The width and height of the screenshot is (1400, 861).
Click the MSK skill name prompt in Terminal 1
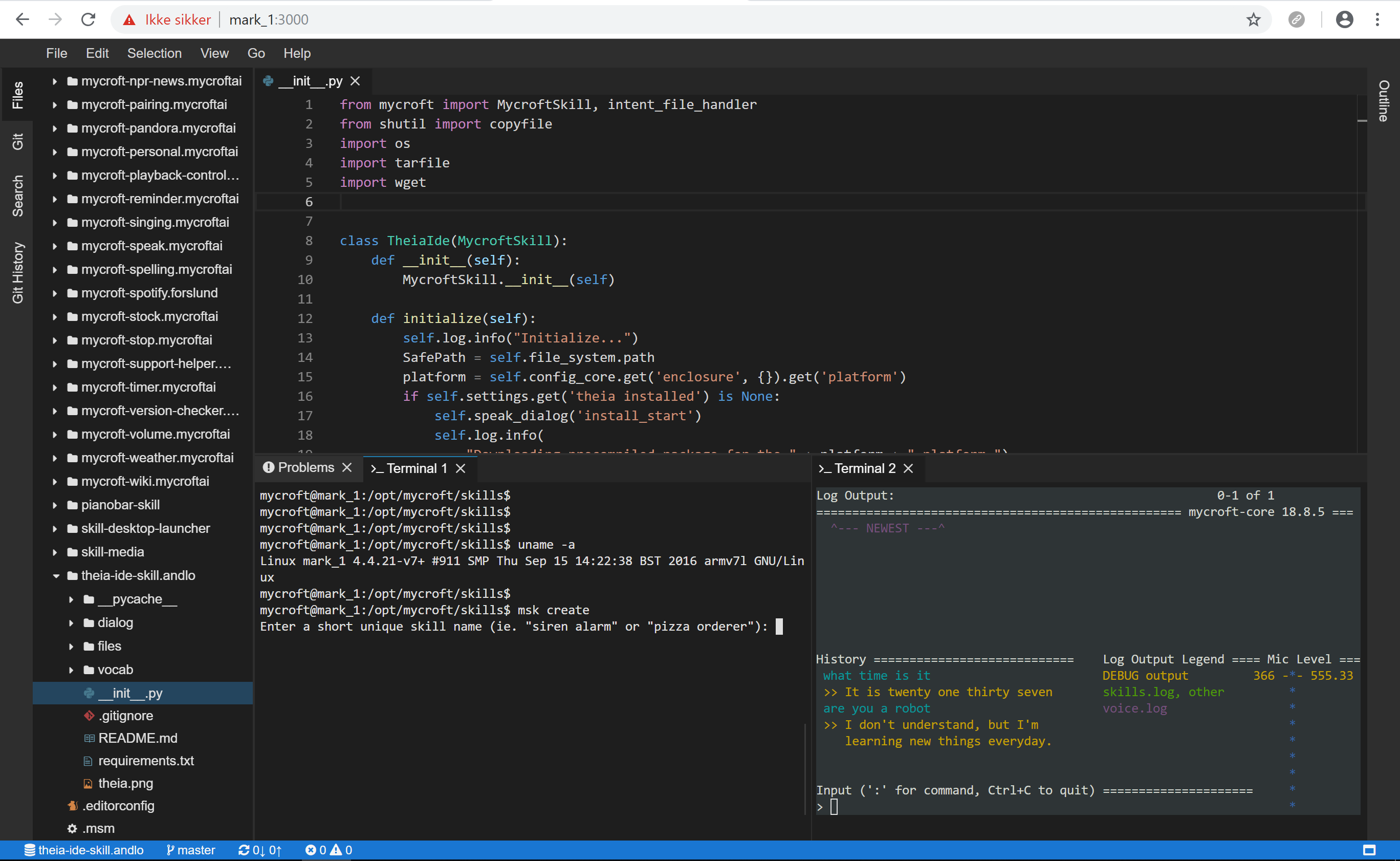[x=514, y=627]
